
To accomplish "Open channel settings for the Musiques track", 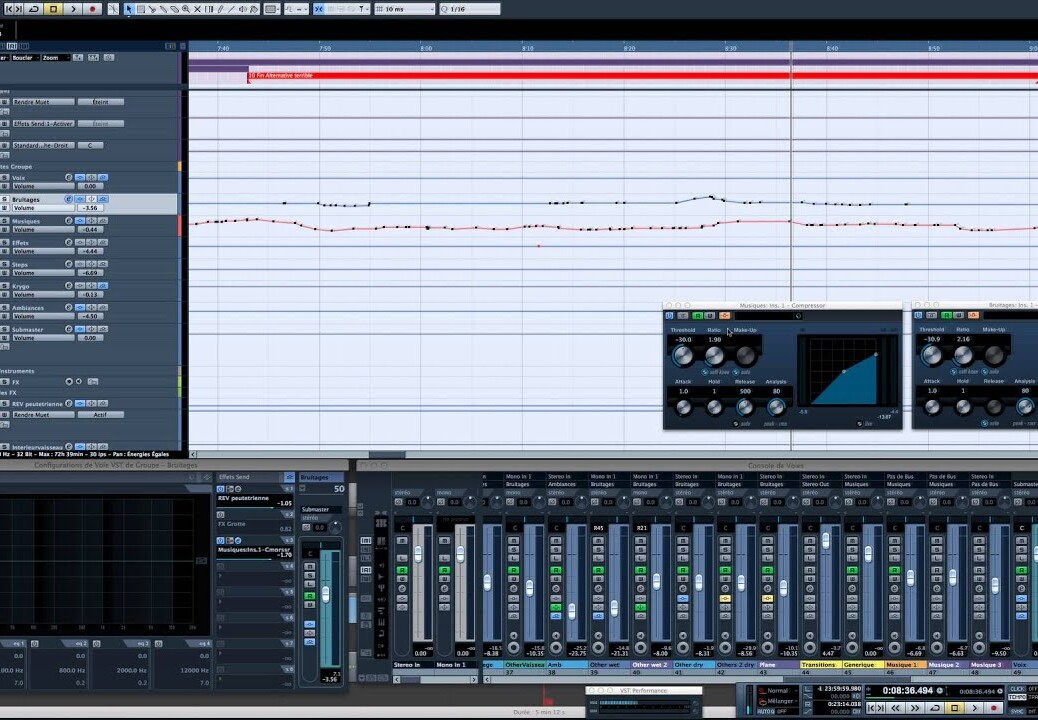I will point(68,220).
